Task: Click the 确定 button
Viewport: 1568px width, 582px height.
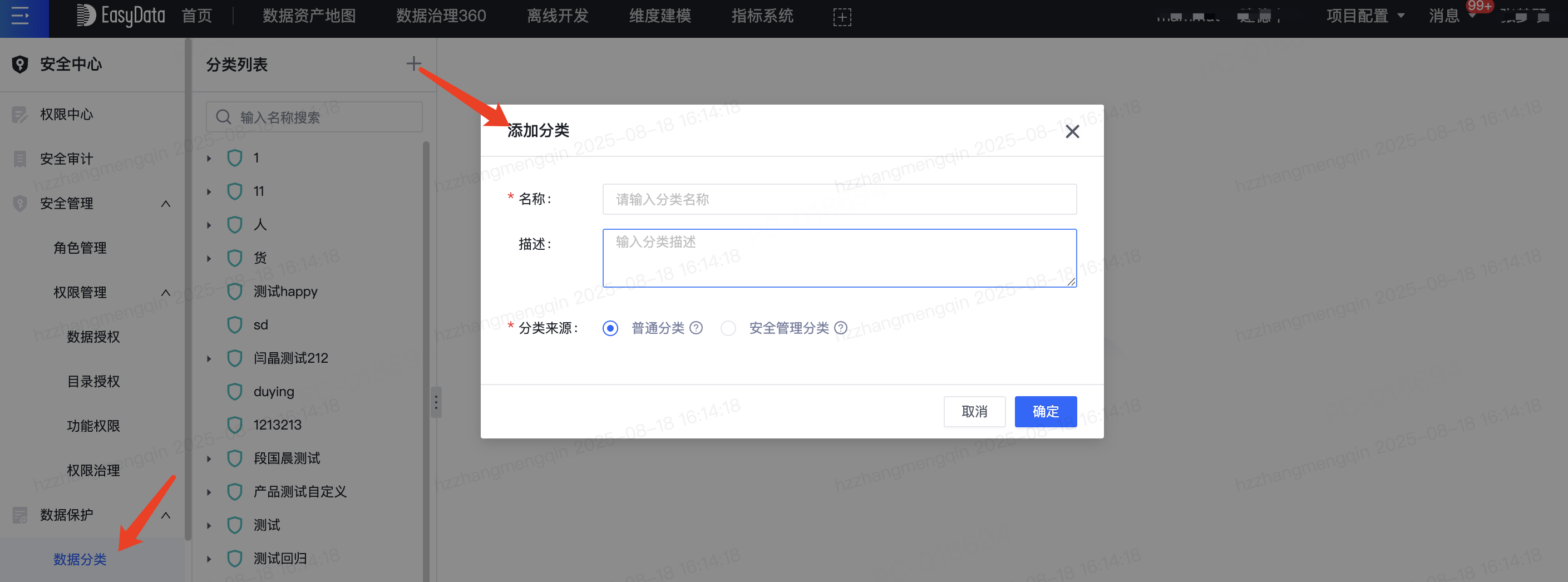Action: [1045, 412]
